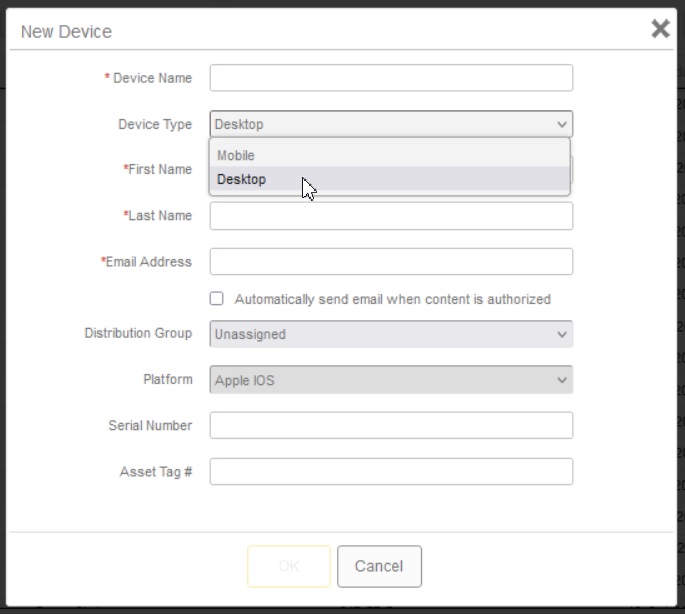The height and width of the screenshot is (614, 685).
Task: Click the New Device dialog title
Action: click(66, 32)
